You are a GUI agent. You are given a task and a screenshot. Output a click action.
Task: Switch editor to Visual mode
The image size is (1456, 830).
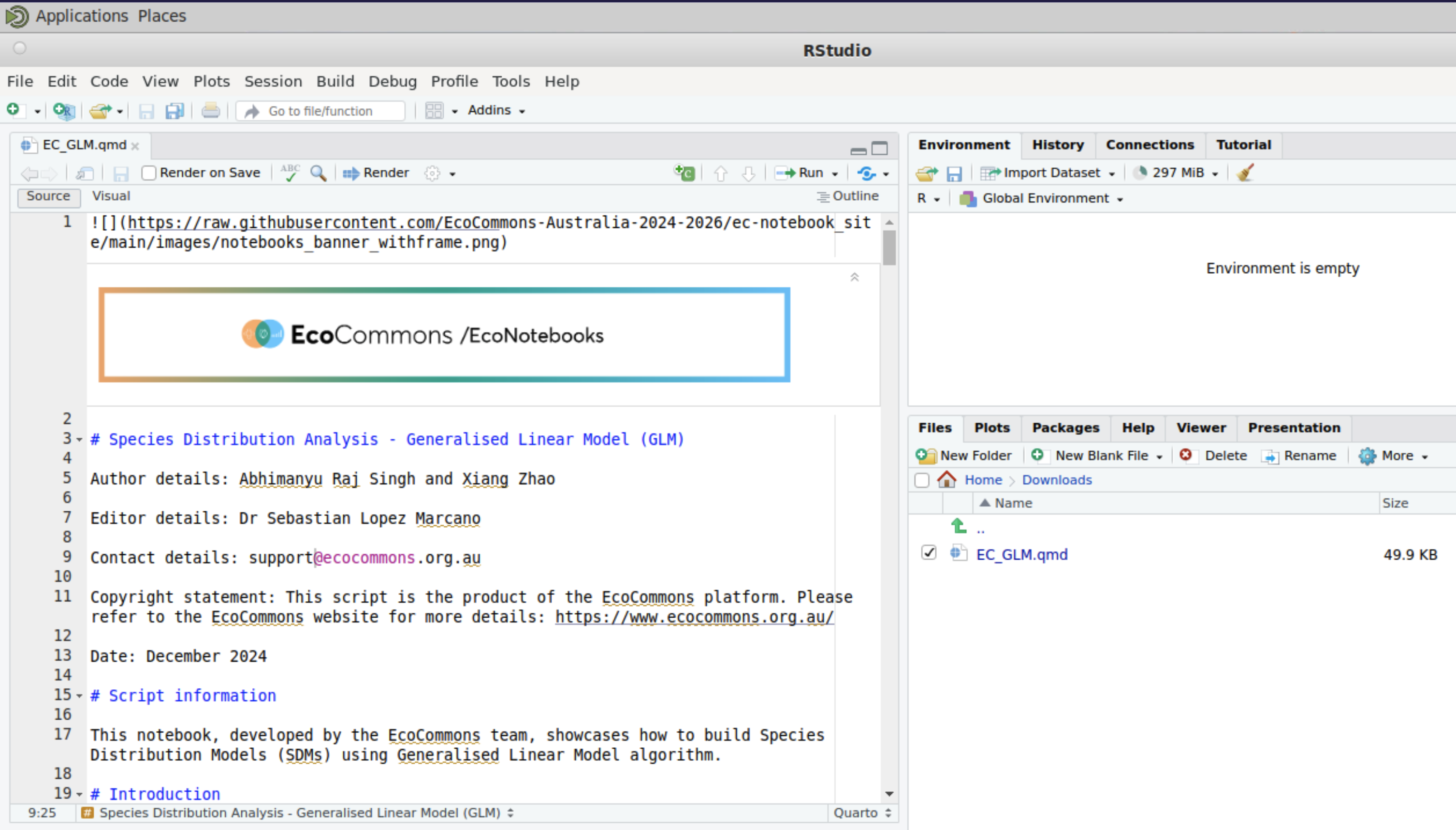(x=111, y=196)
